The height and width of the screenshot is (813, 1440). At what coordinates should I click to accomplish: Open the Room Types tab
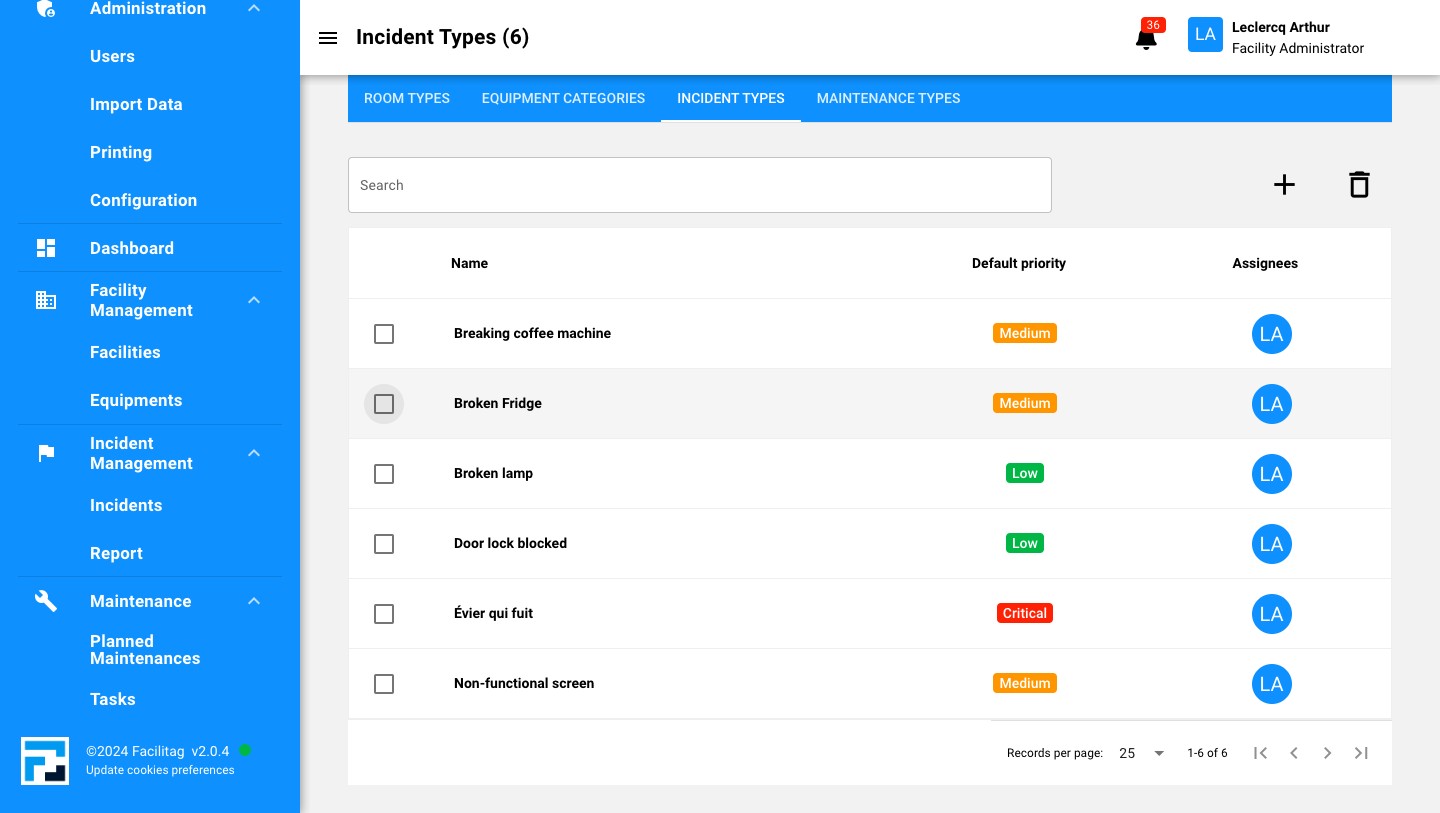pos(406,98)
